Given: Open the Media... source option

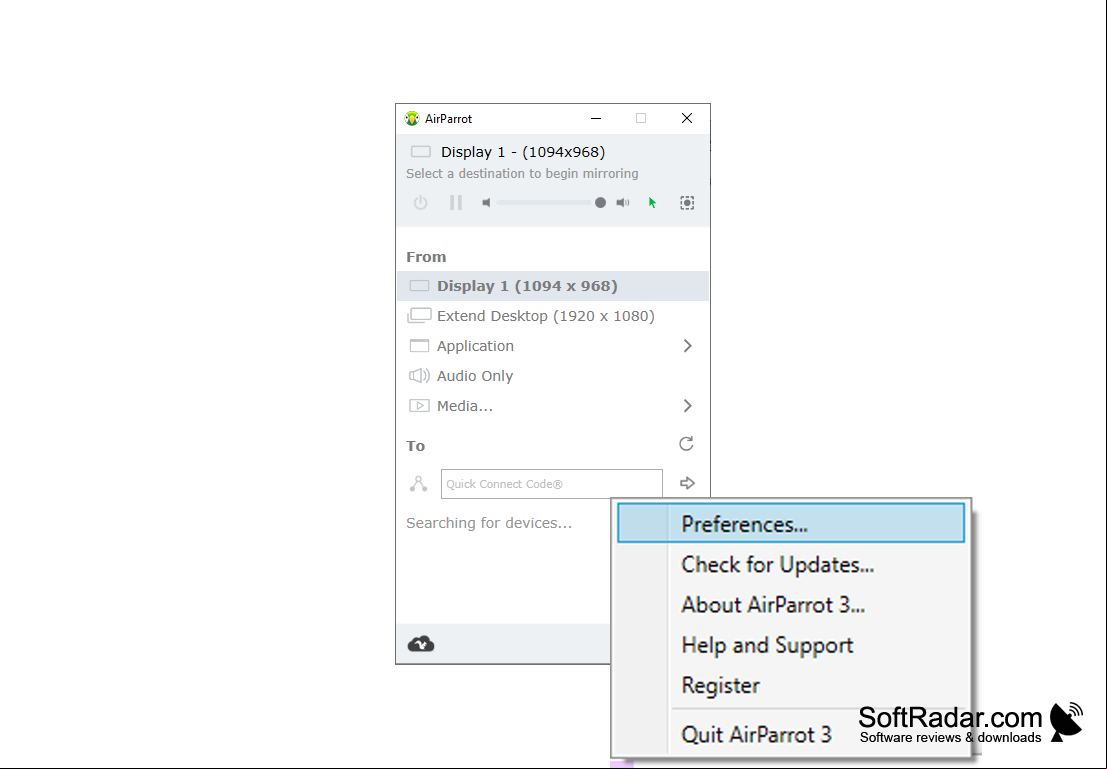Looking at the screenshot, I should coord(553,406).
